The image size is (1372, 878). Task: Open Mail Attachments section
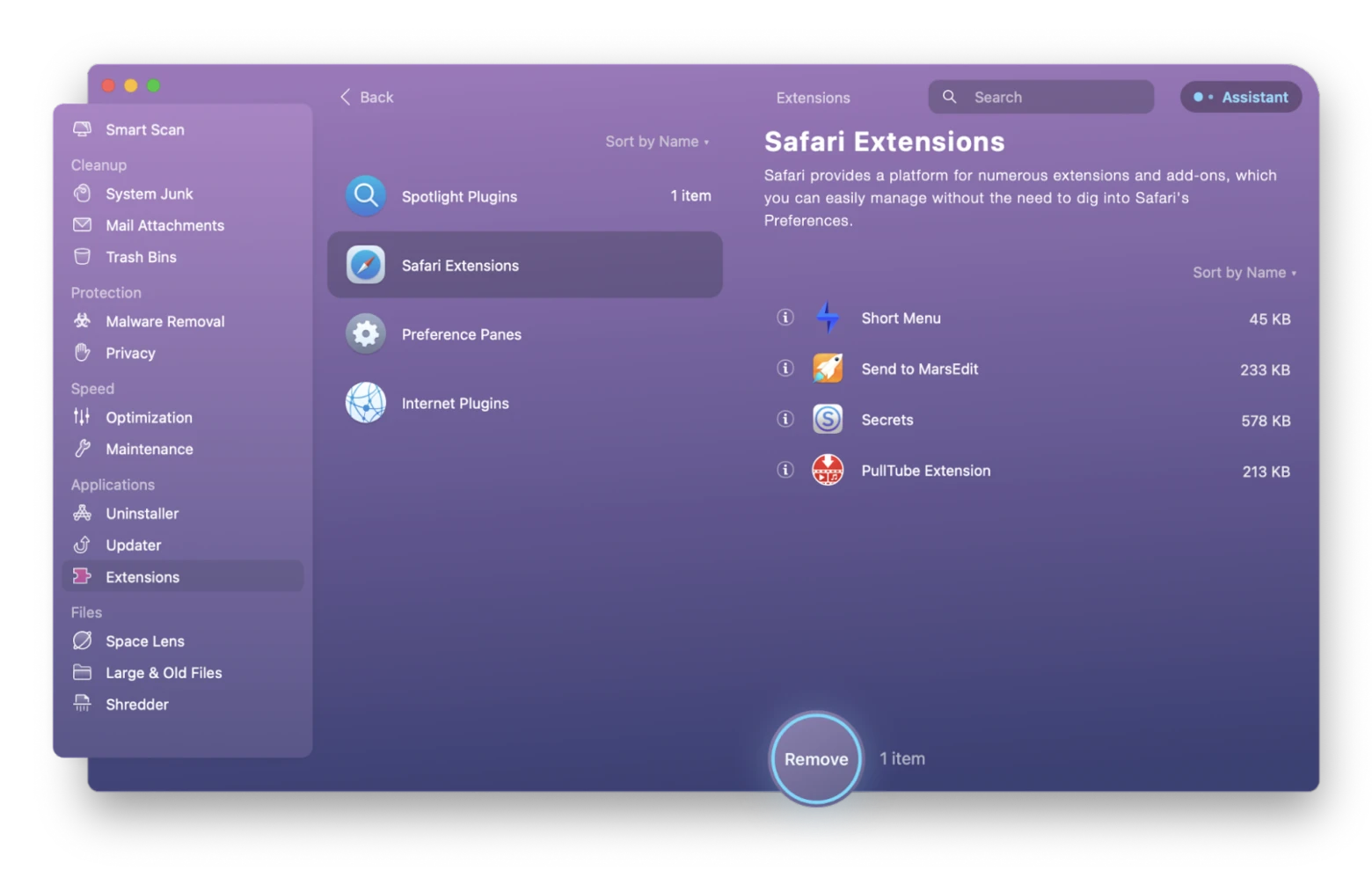(164, 225)
